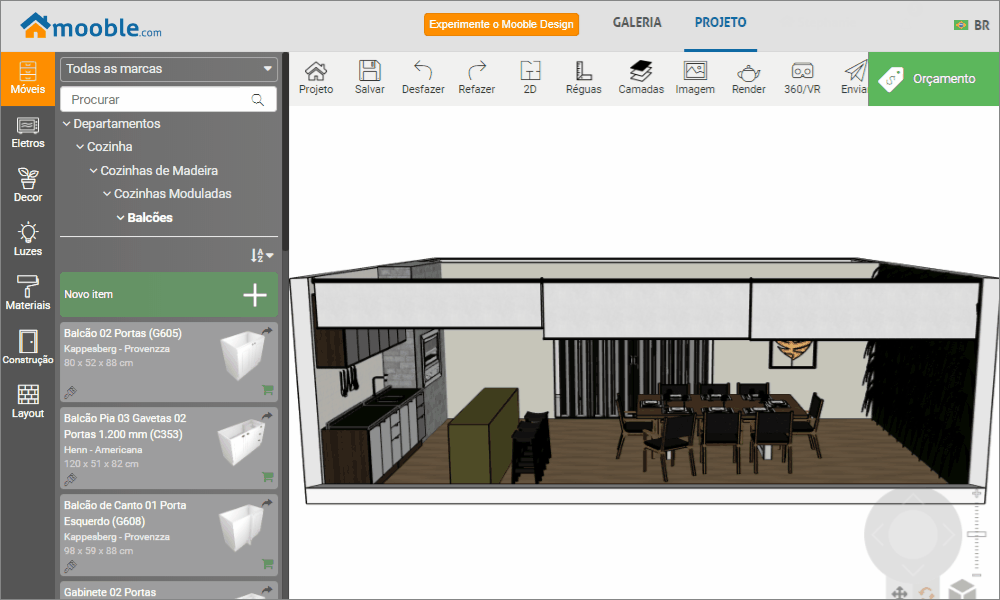Undo last action with Desfazer

pyautogui.click(x=423, y=78)
